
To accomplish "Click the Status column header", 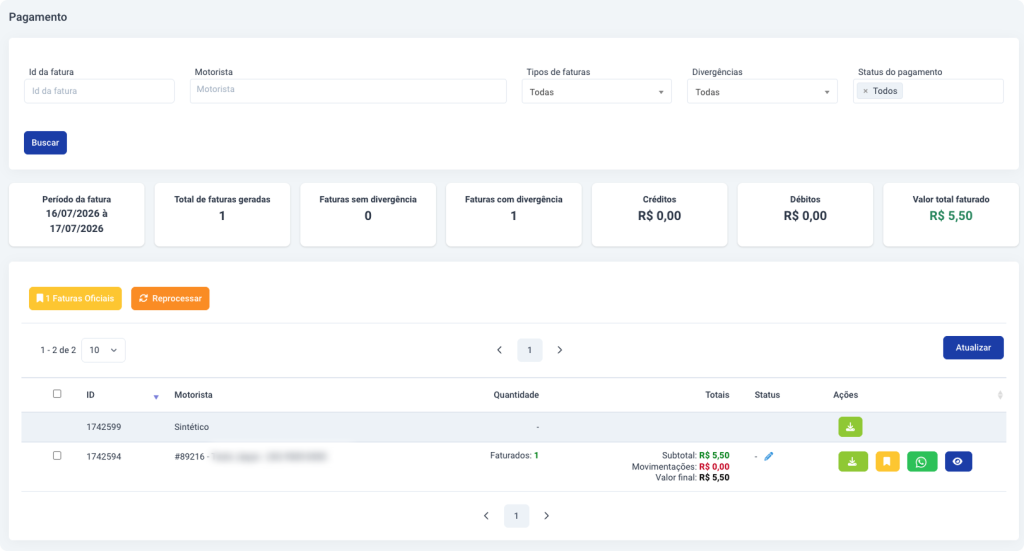I will pyautogui.click(x=767, y=395).
